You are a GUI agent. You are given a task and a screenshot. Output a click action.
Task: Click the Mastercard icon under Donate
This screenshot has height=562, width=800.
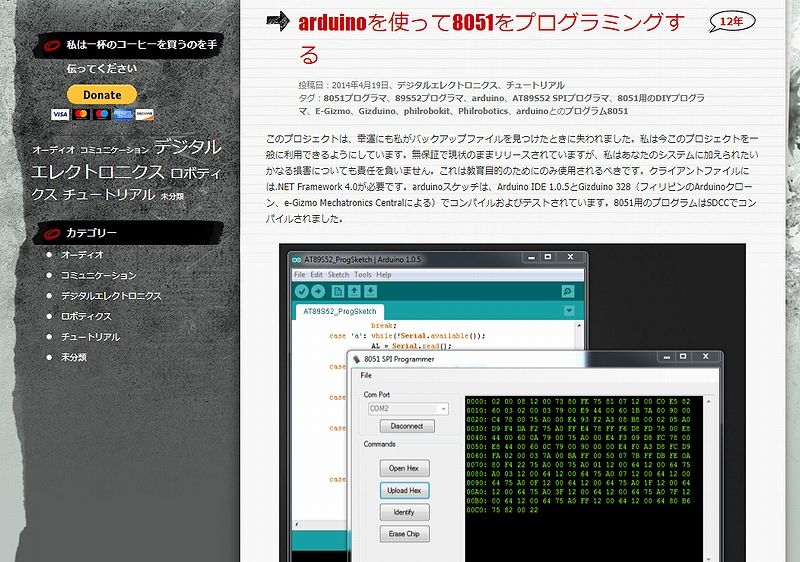81,114
